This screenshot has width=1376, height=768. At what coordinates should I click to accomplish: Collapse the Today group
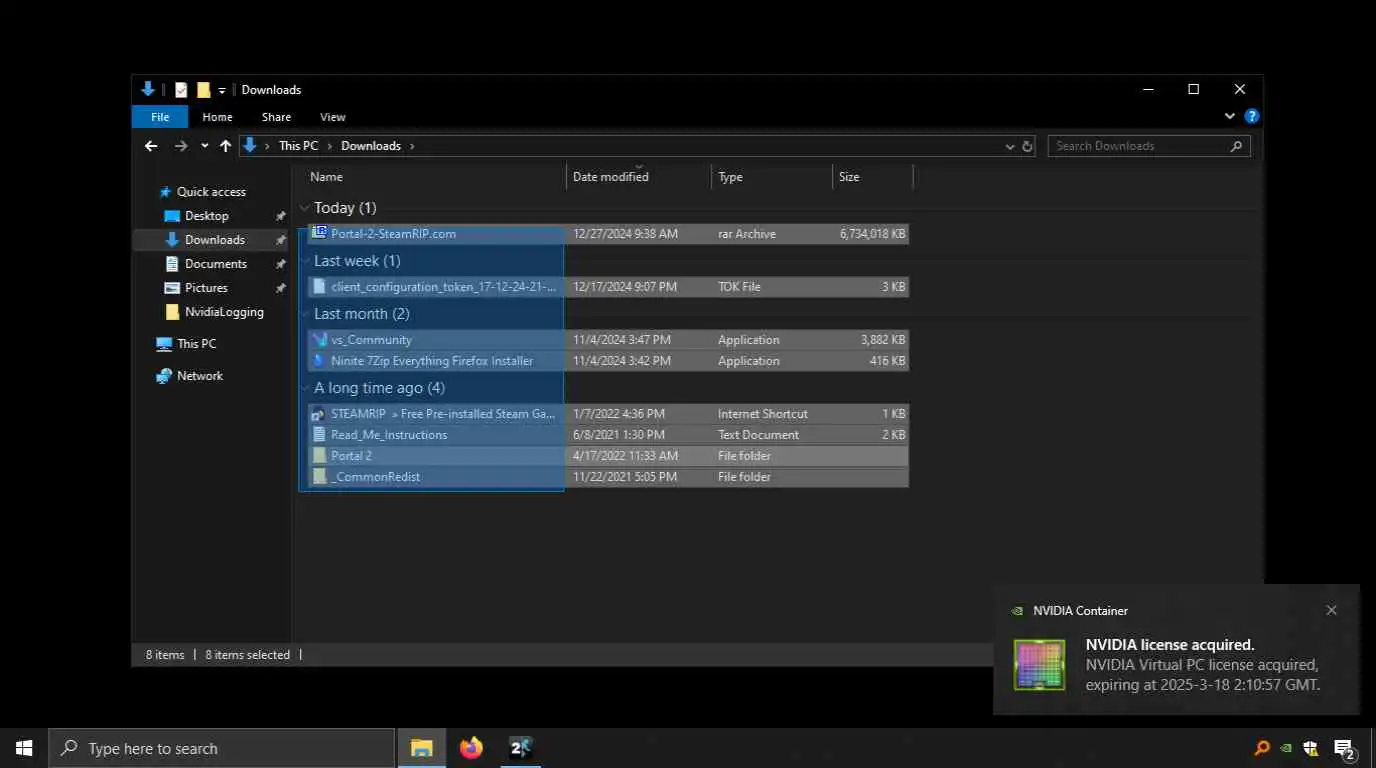pyautogui.click(x=305, y=208)
